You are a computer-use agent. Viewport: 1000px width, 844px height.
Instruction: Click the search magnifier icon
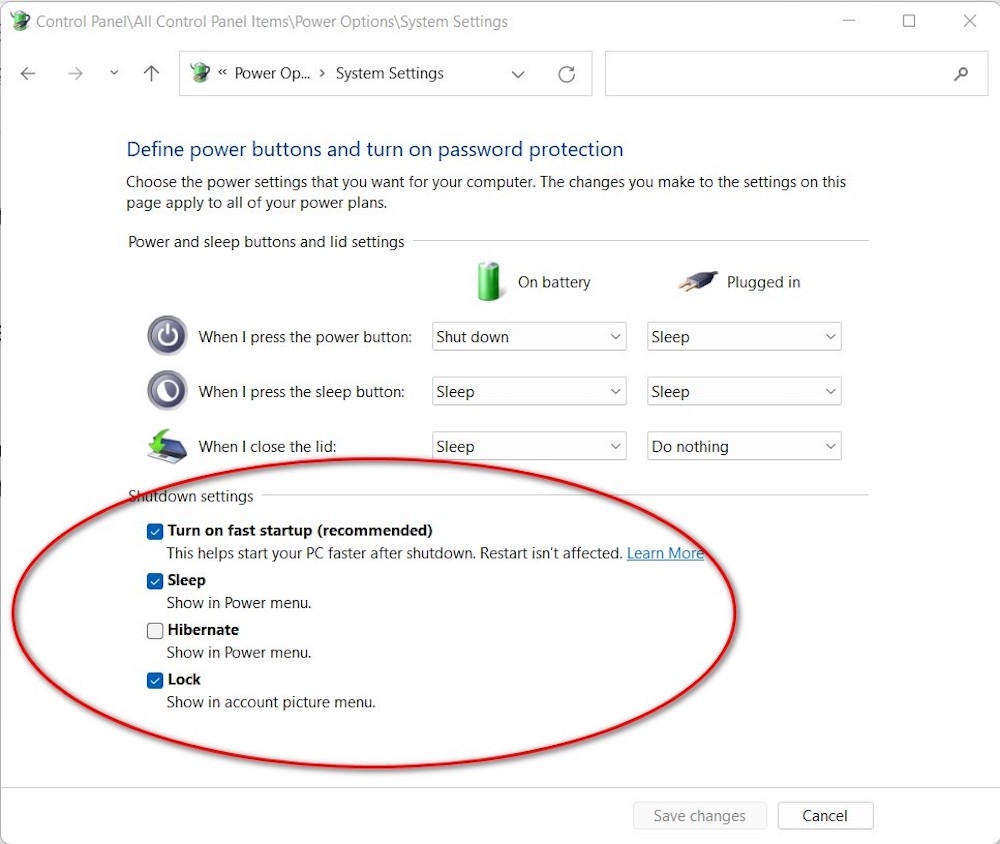tap(960, 73)
